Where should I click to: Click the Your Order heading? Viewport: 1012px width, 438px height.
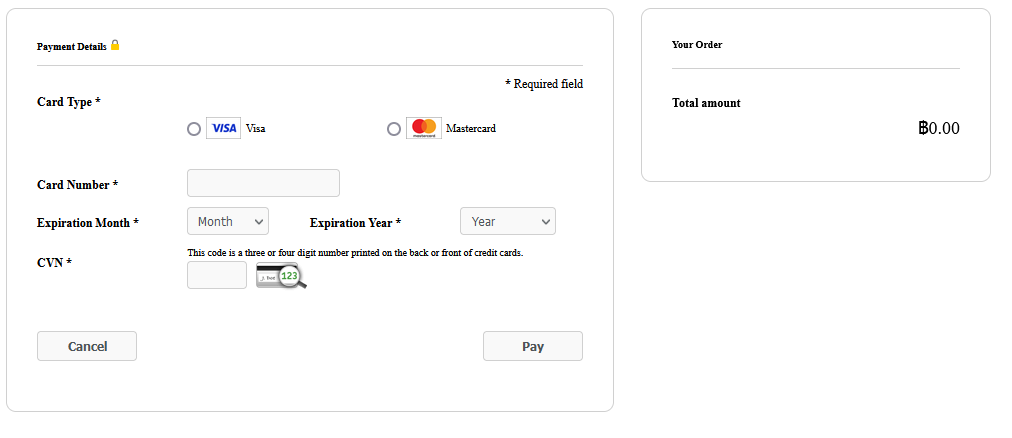point(697,45)
